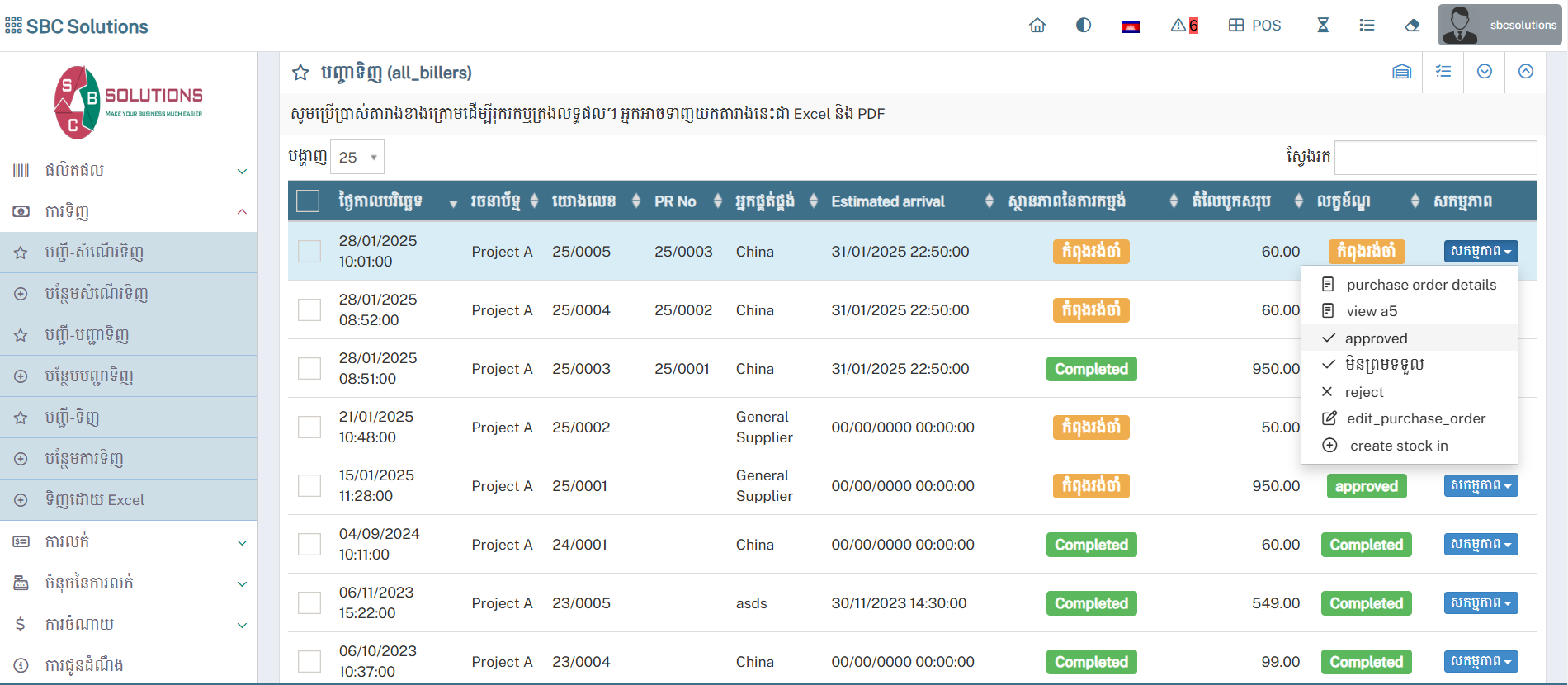Click the home icon in top bar
The width and height of the screenshot is (1568, 685).
point(1037,26)
